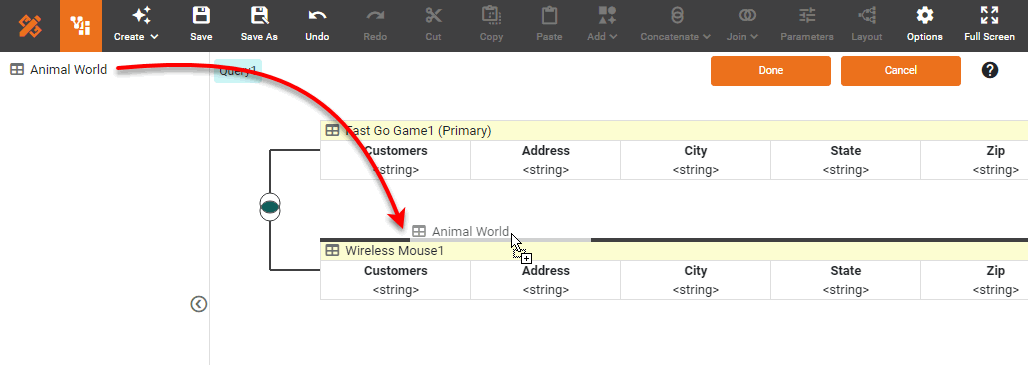Select the active data flow view icon

[81, 26]
